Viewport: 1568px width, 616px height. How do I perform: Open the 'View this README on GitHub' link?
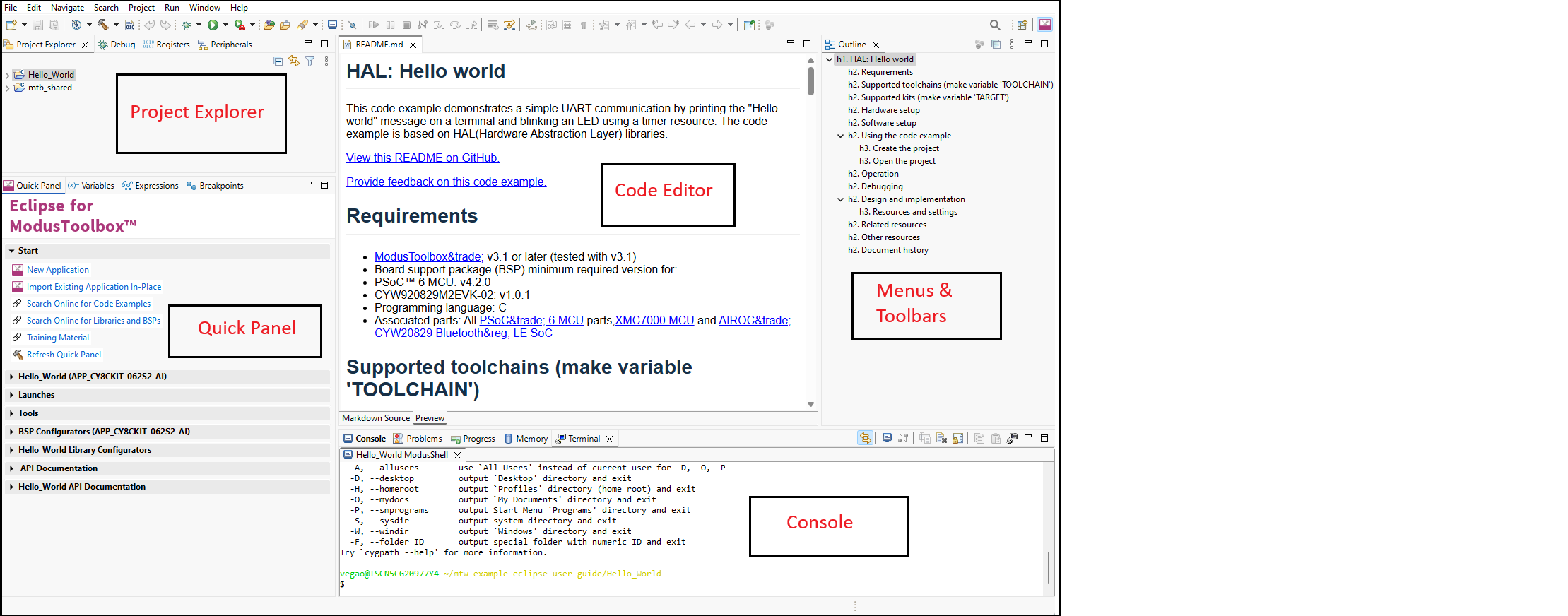423,158
